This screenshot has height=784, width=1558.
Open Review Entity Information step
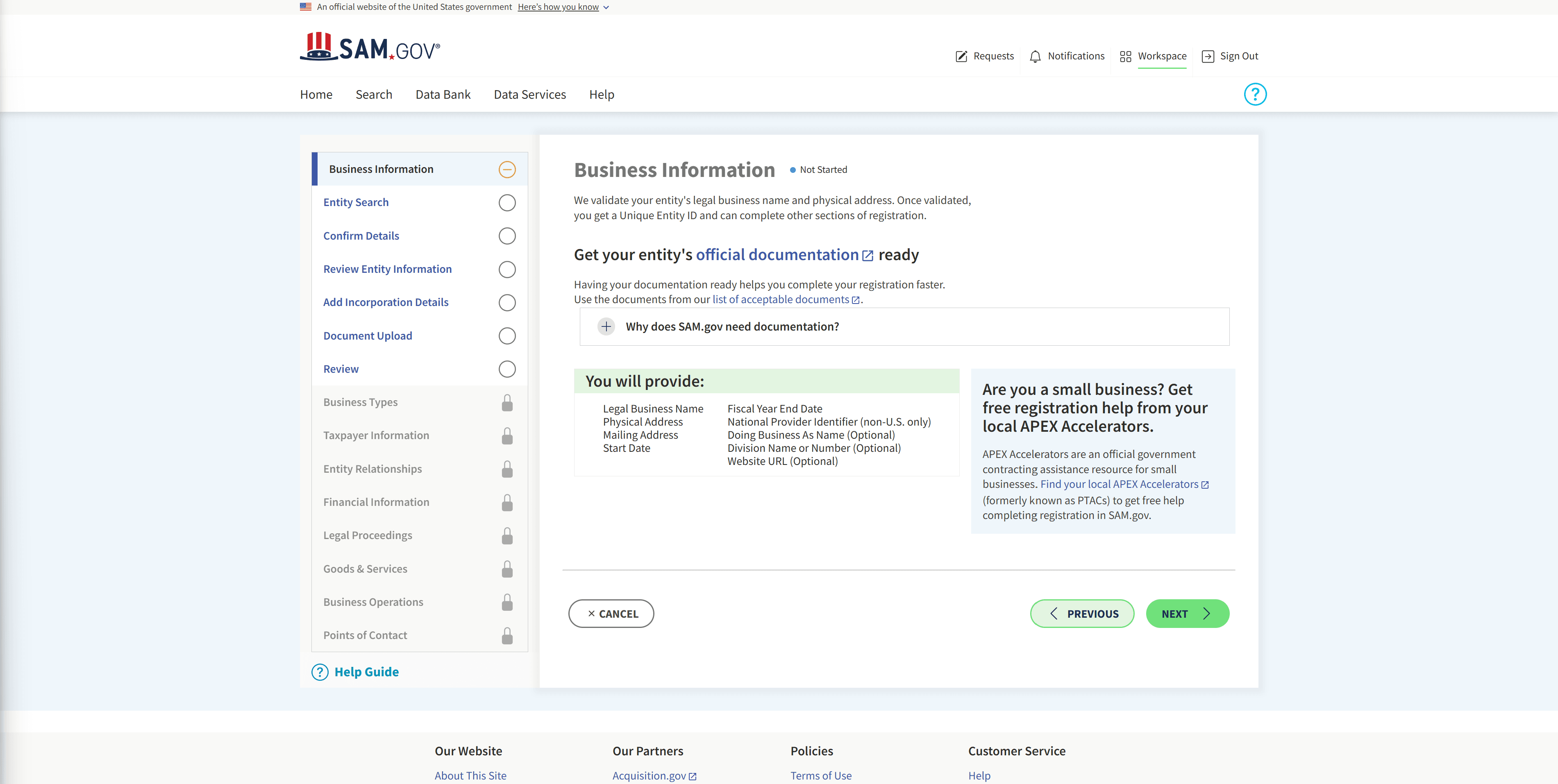[387, 269]
